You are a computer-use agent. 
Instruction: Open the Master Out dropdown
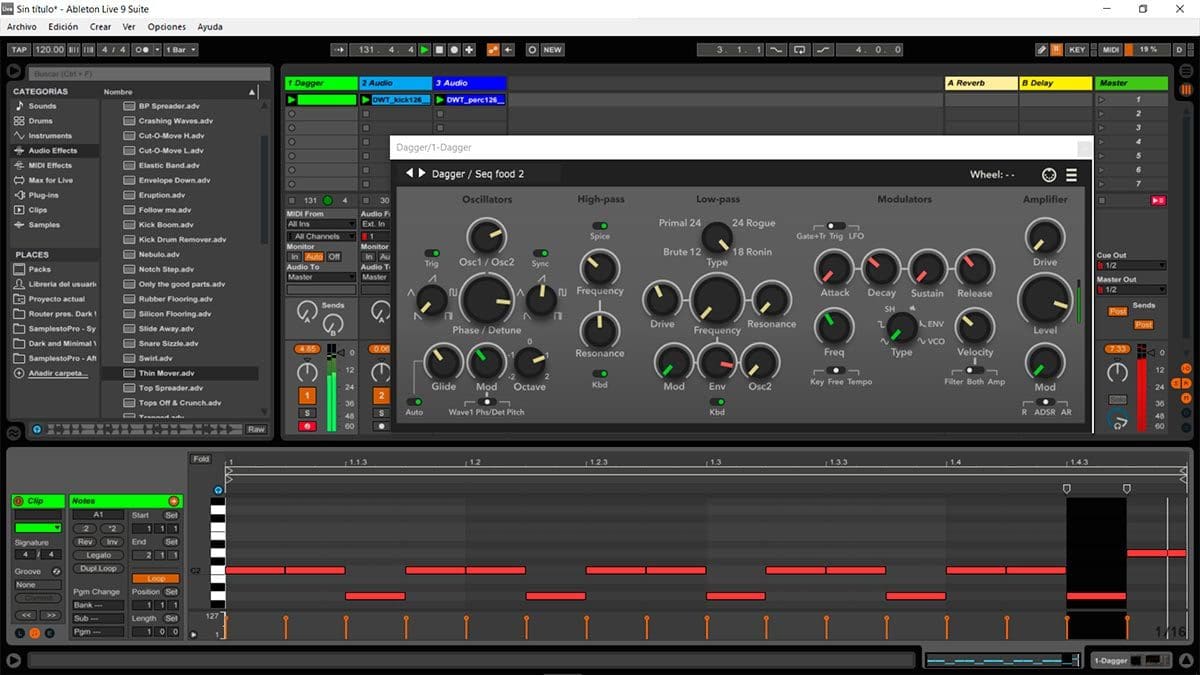(x=1132, y=290)
